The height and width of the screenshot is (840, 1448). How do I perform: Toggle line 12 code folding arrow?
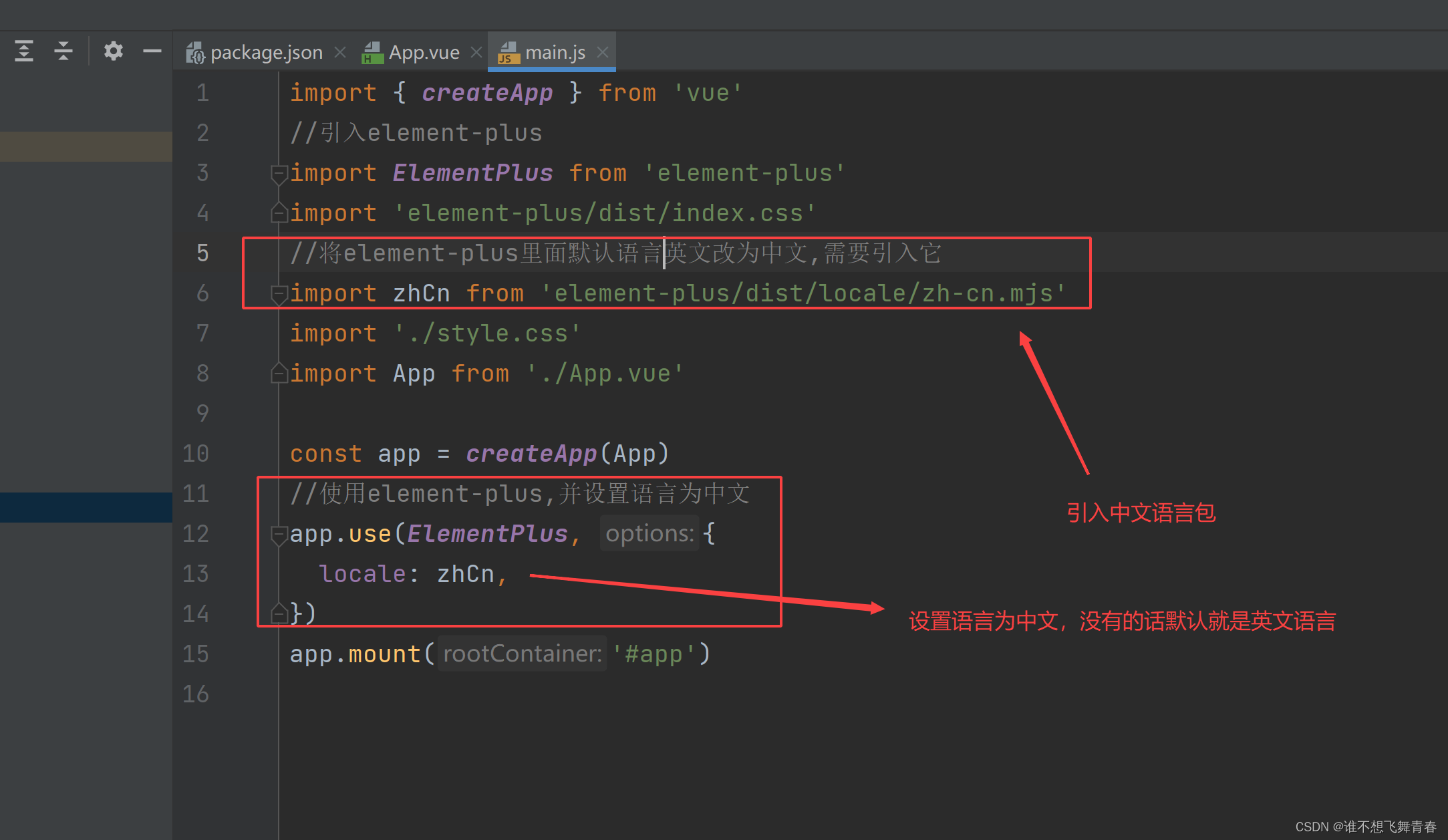tap(280, 532)
